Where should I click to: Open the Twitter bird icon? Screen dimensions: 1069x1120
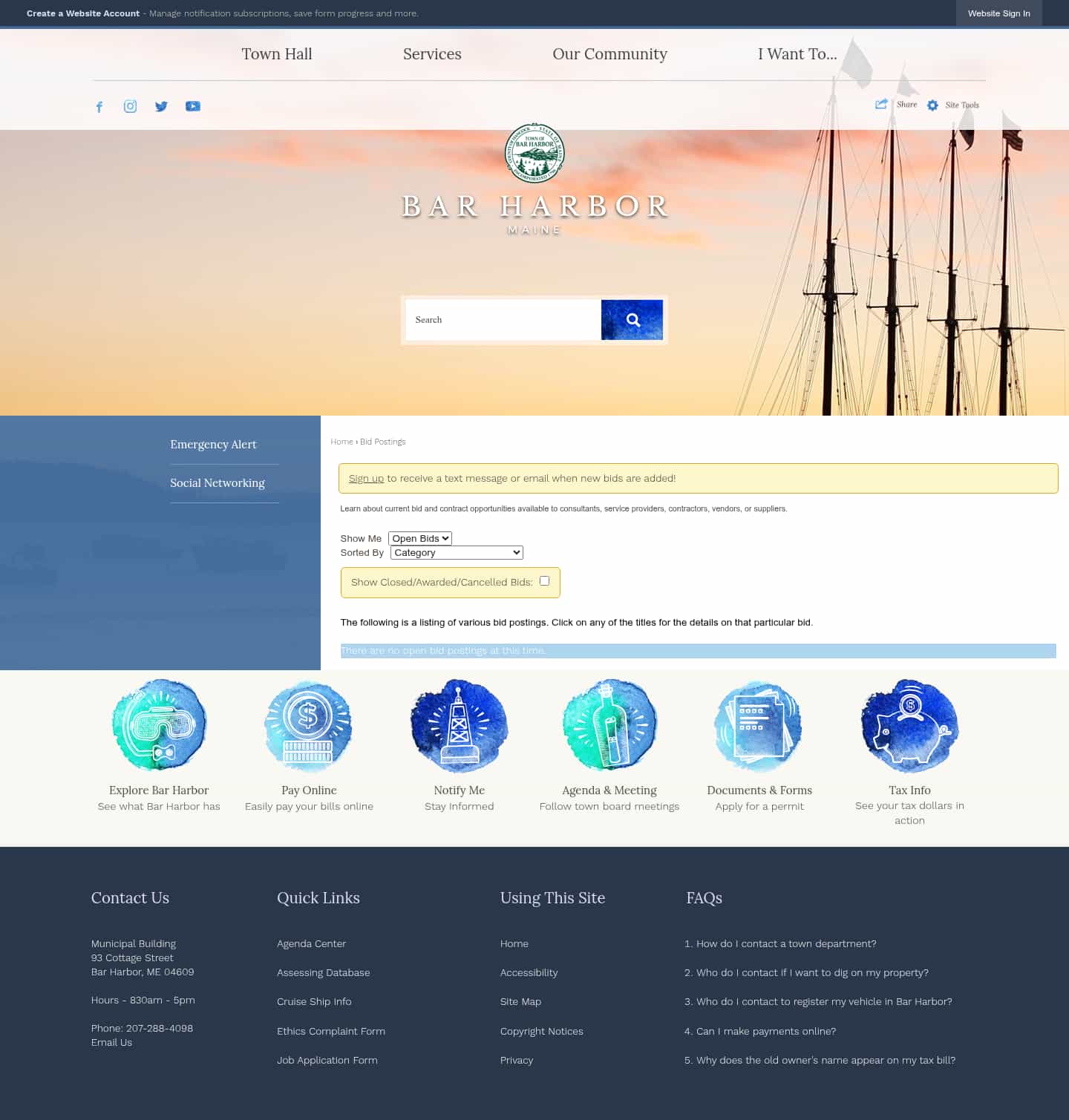pyautogui.click(x=161, y=106)
